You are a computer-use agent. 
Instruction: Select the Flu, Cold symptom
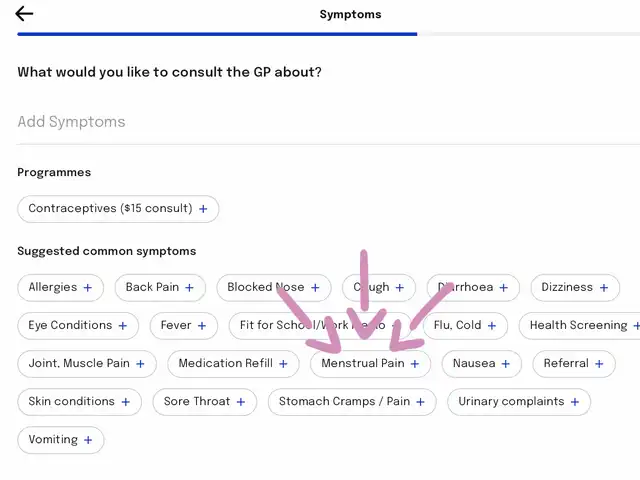pos(465,326)
